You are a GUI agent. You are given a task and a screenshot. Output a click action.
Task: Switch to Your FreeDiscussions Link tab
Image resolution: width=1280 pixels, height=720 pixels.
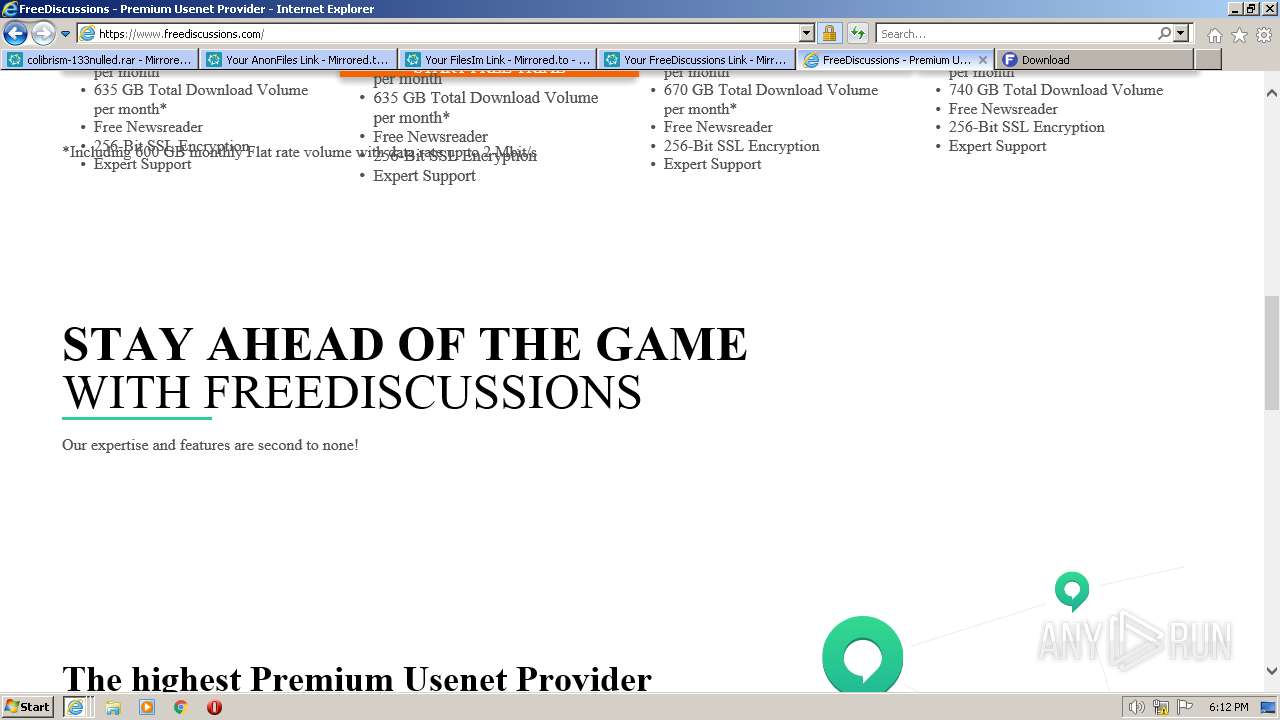point(697,60)
